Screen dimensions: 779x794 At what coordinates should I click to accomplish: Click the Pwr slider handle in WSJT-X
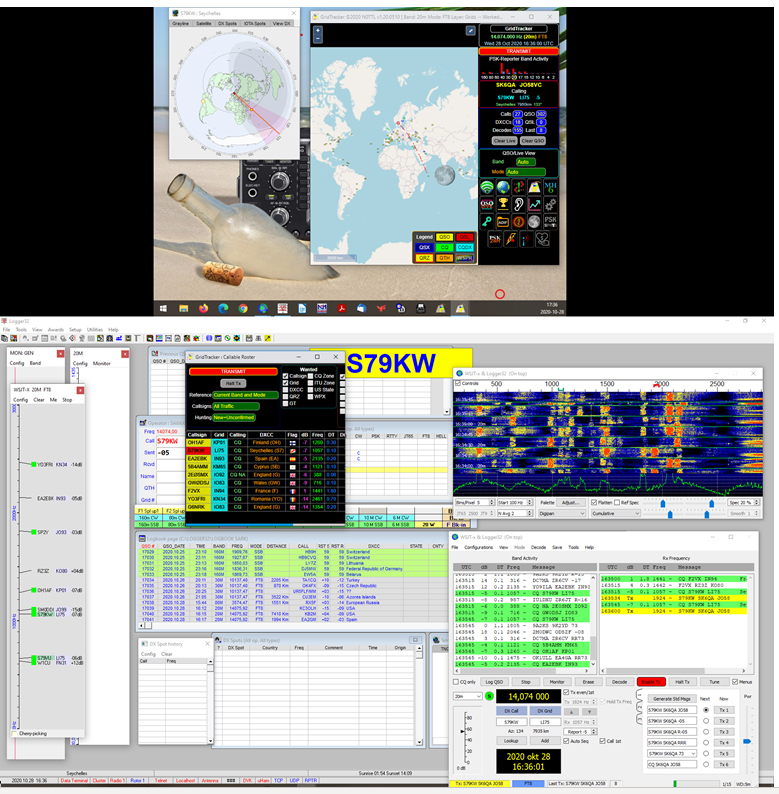(x=747, y=741)
